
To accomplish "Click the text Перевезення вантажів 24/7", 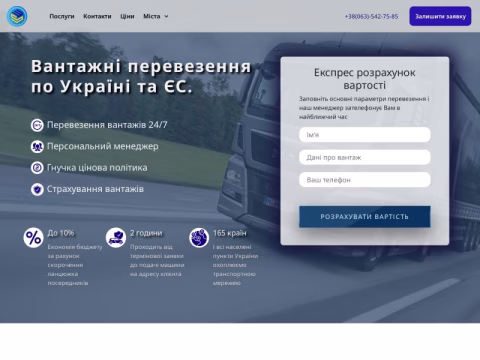I will [107, 125].
